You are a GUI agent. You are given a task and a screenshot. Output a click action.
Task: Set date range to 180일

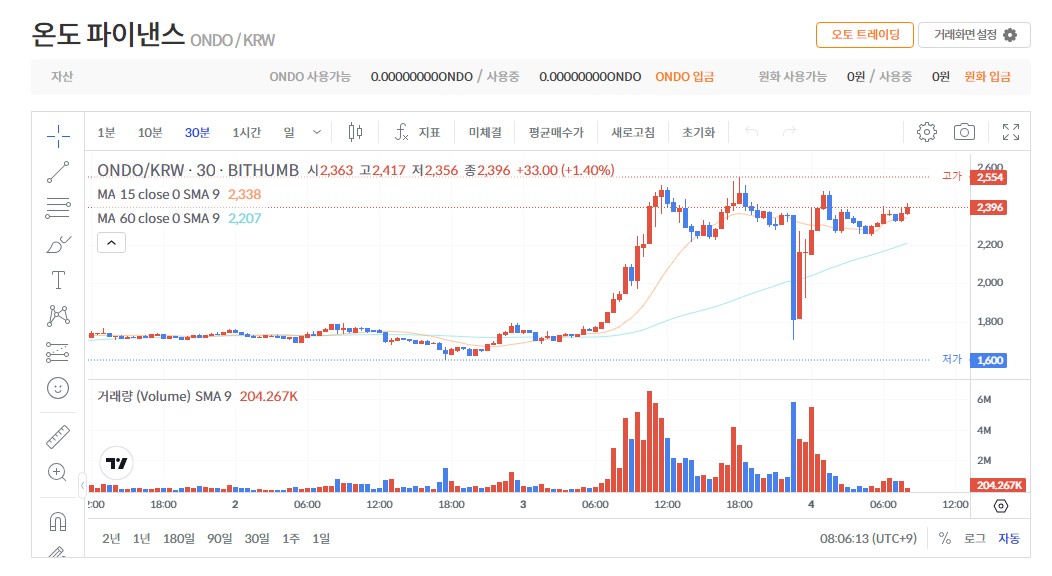[178, 538]
